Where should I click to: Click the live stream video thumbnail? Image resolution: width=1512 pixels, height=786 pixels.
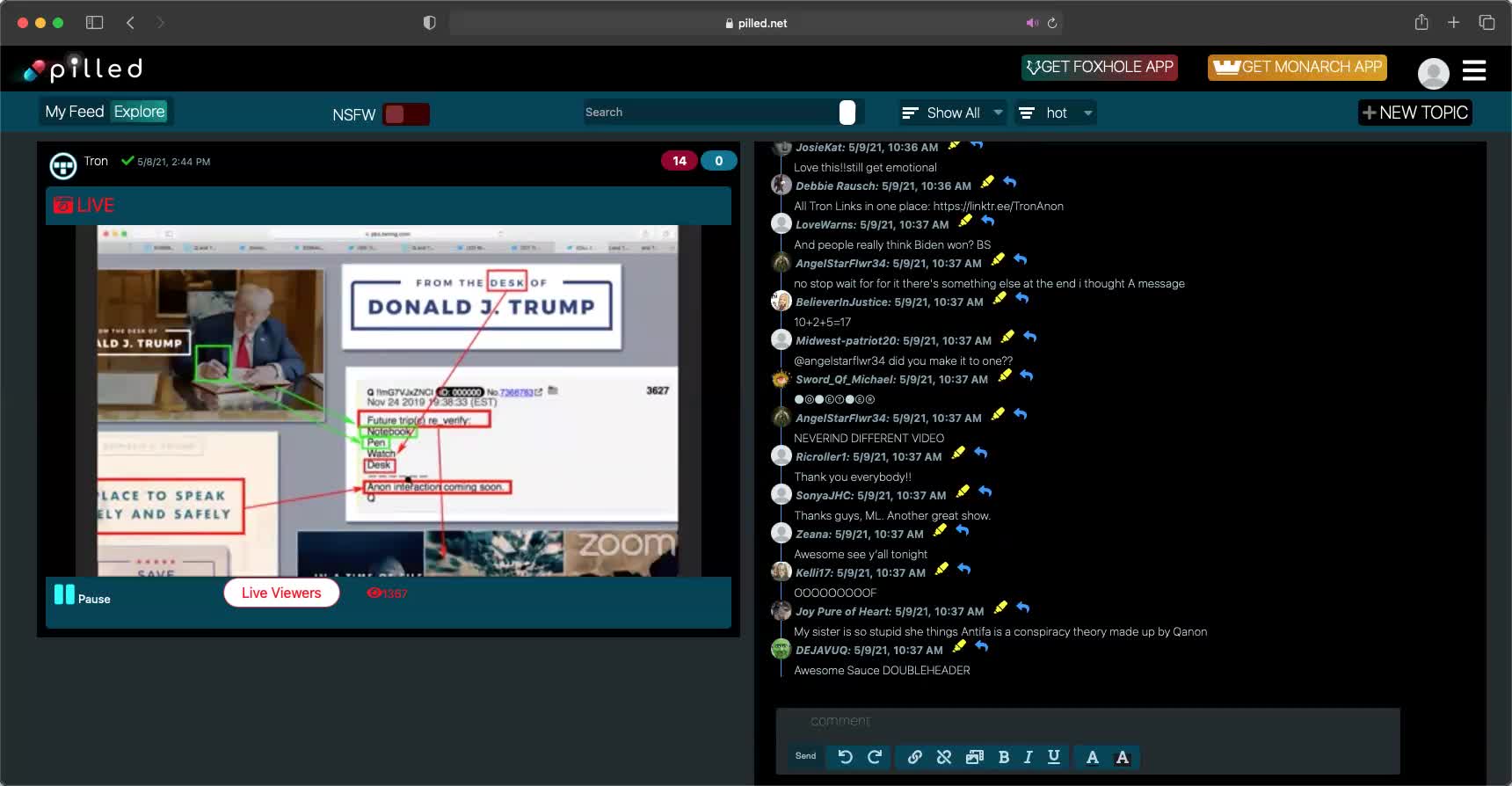[x=388, y=401]
